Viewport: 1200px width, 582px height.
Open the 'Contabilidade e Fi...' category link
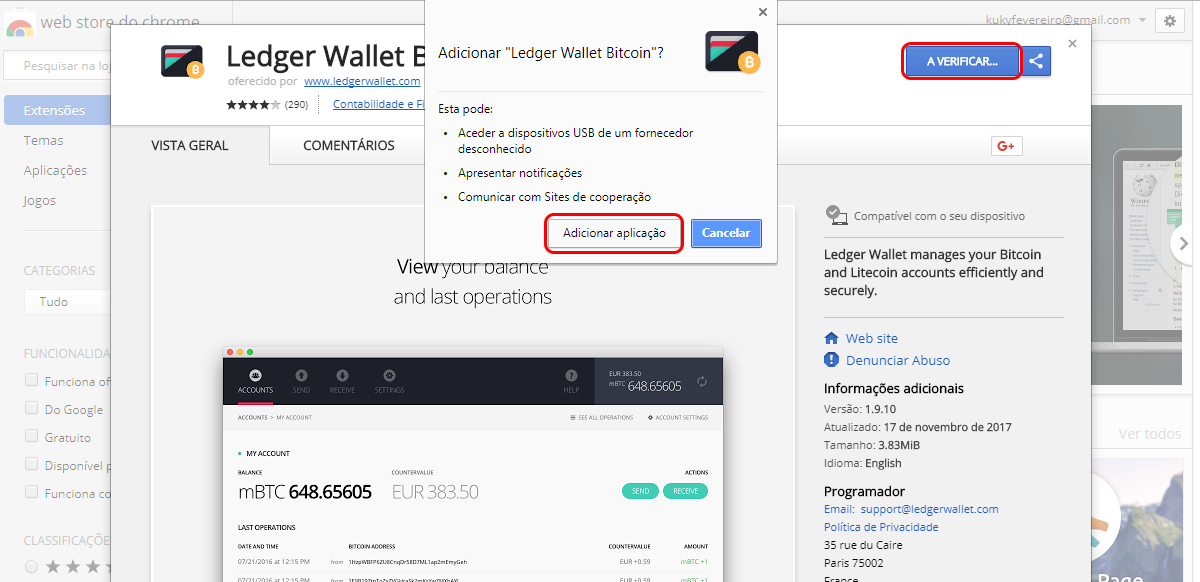[x=377, y=104]
